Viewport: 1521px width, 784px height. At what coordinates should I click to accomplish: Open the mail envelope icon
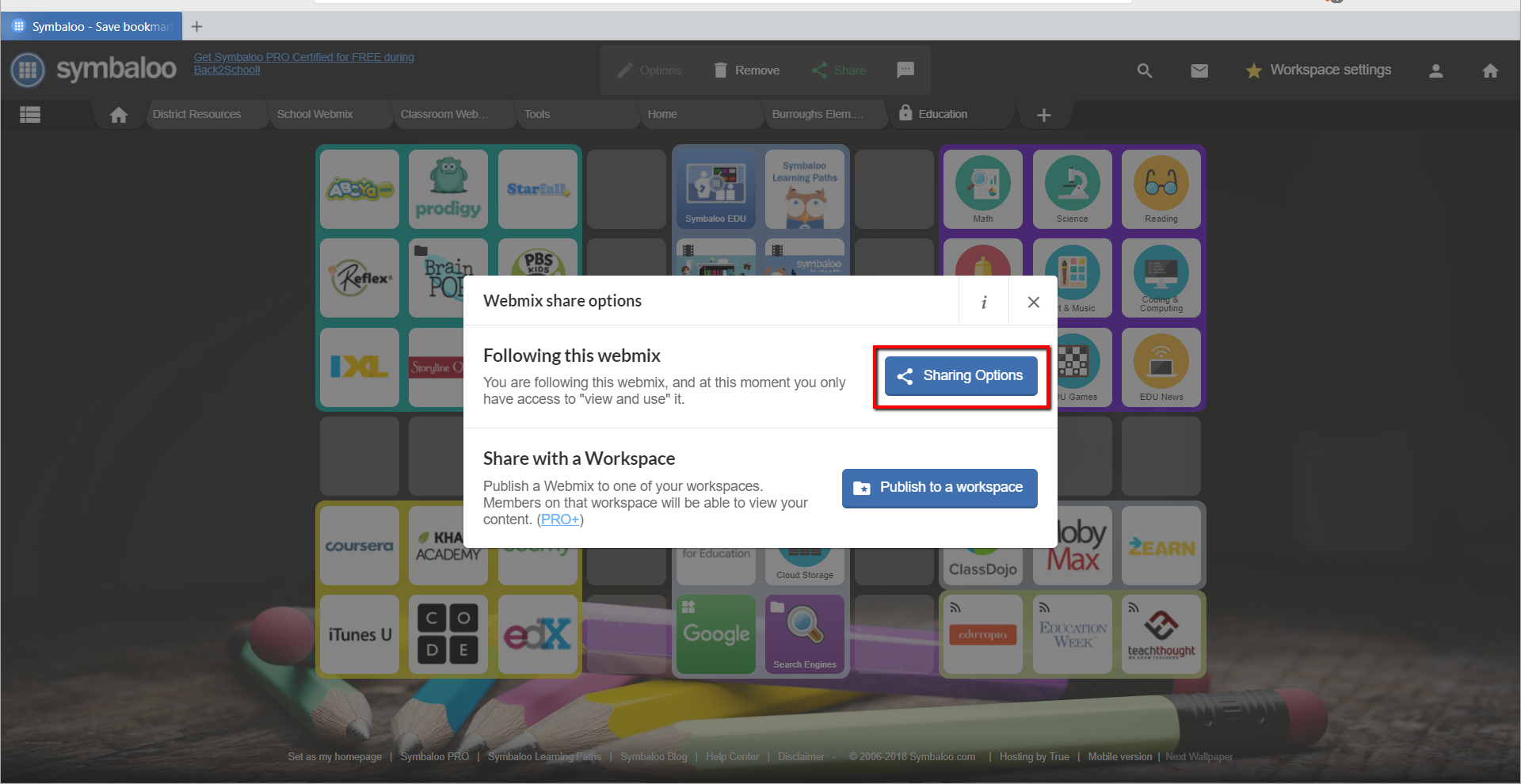(1199, 70)
